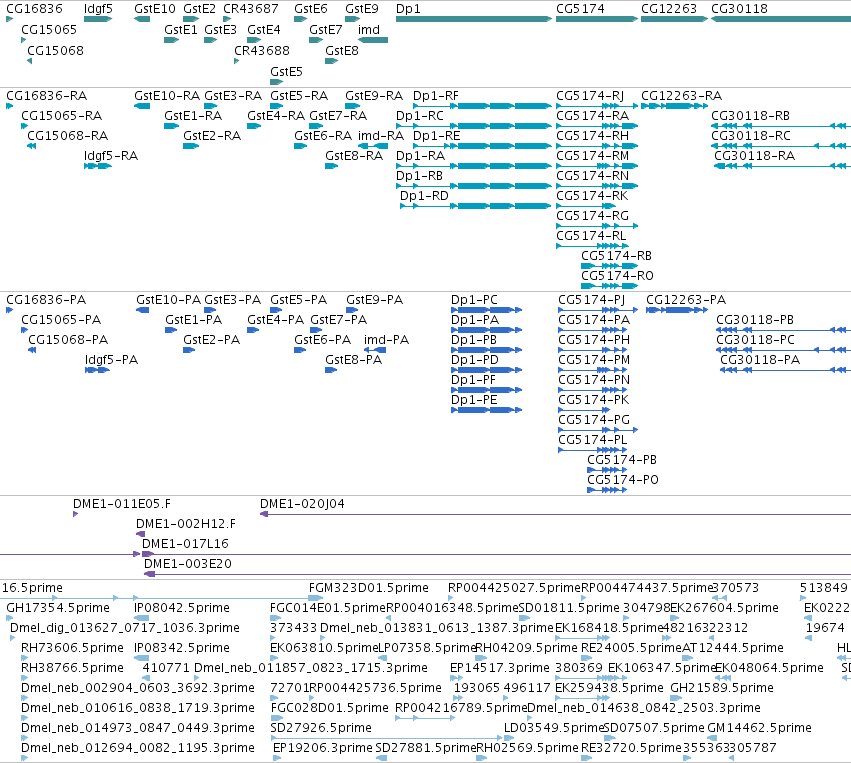This screenshot has width=851, height=763.
Task: Select protein imd-PA
Action: pyautogui.click(x=386, y=340)
